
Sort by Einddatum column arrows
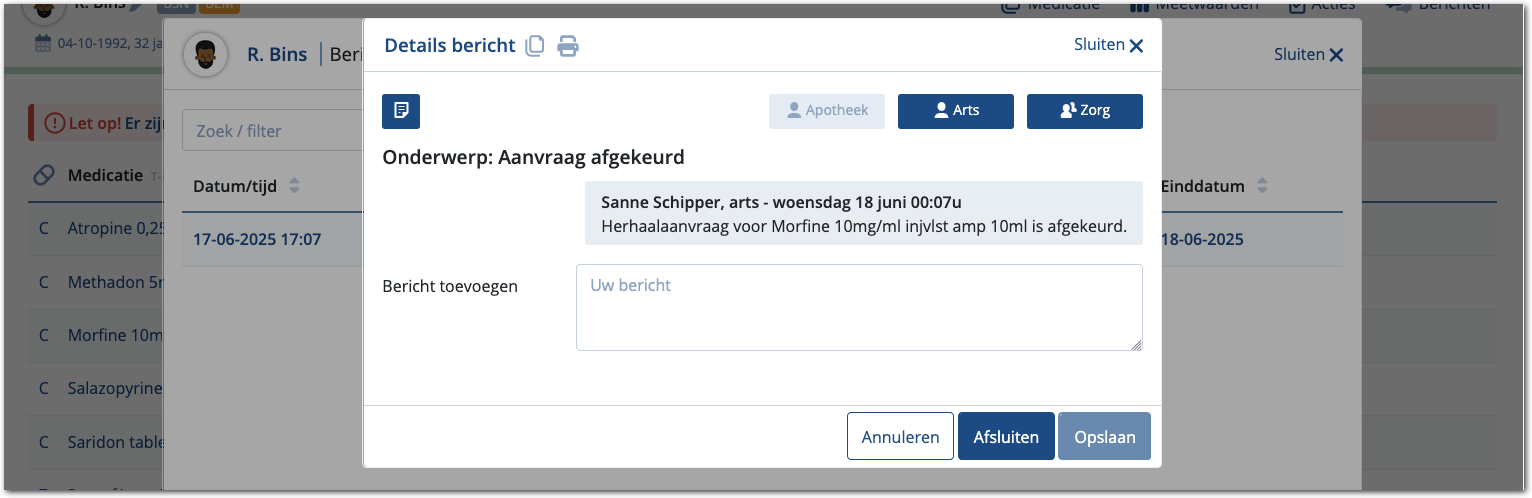(1262, 186)
